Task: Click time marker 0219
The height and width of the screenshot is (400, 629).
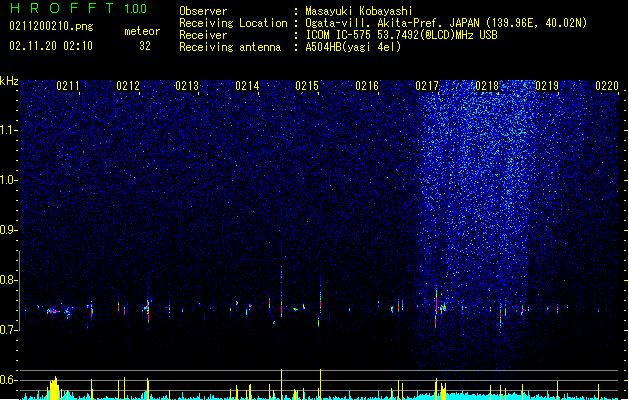Action: click(547, 86)
